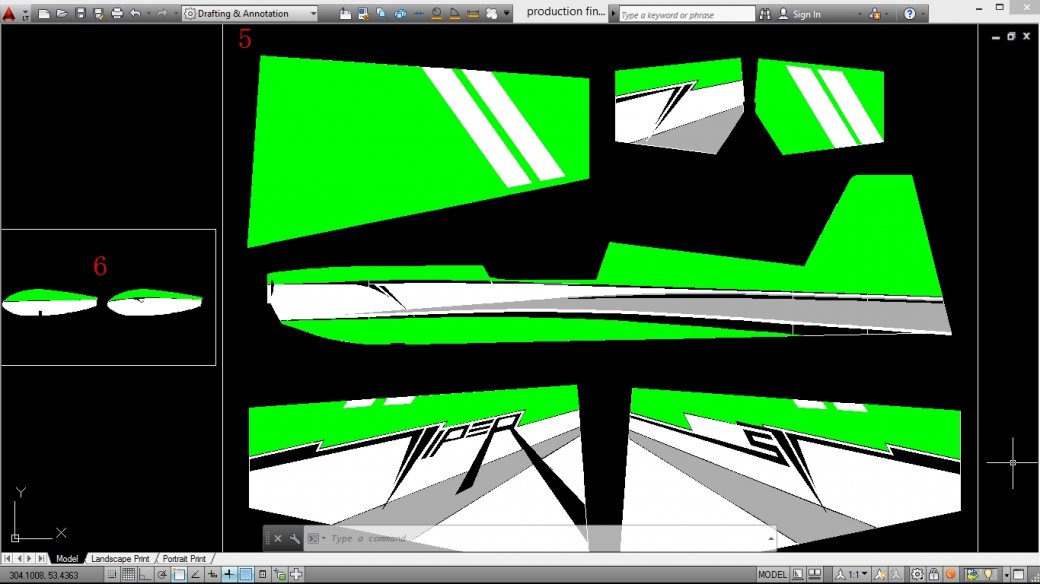Click the Plot printer icon
Viewport: 1040px width, 584px height.
[x=117, y=14]
